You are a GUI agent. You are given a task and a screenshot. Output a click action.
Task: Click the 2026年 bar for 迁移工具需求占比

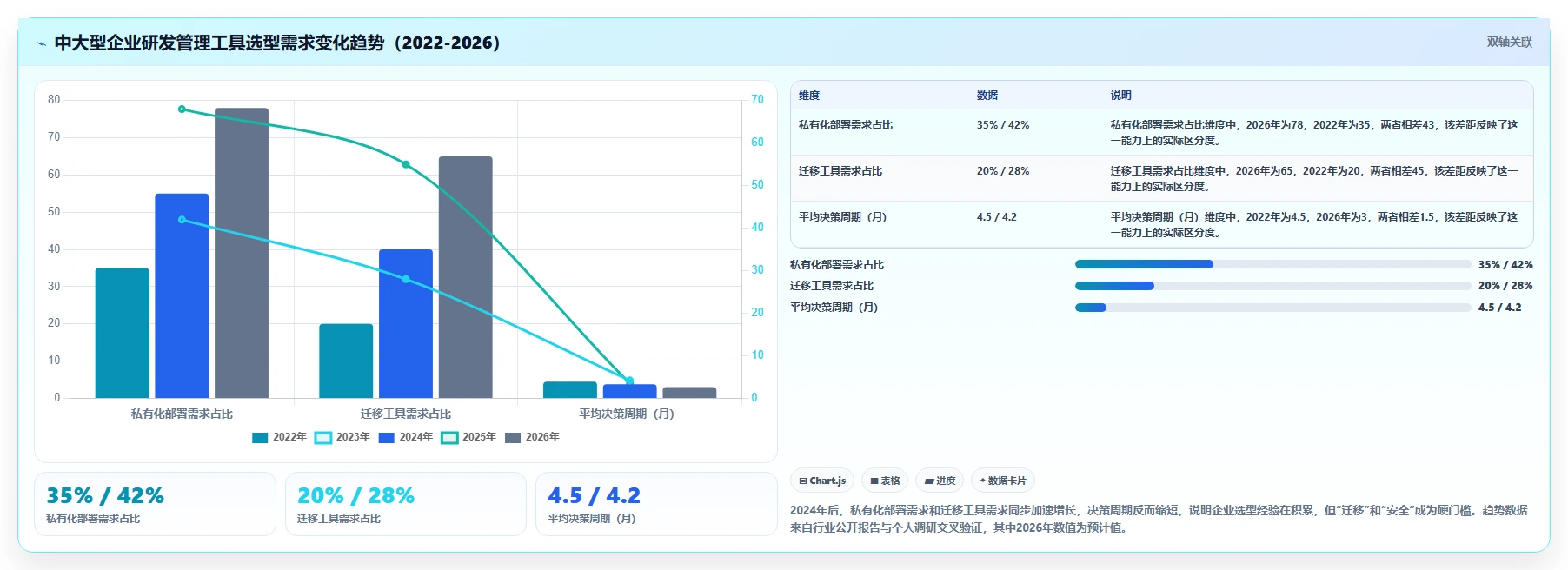coord(466,277)
